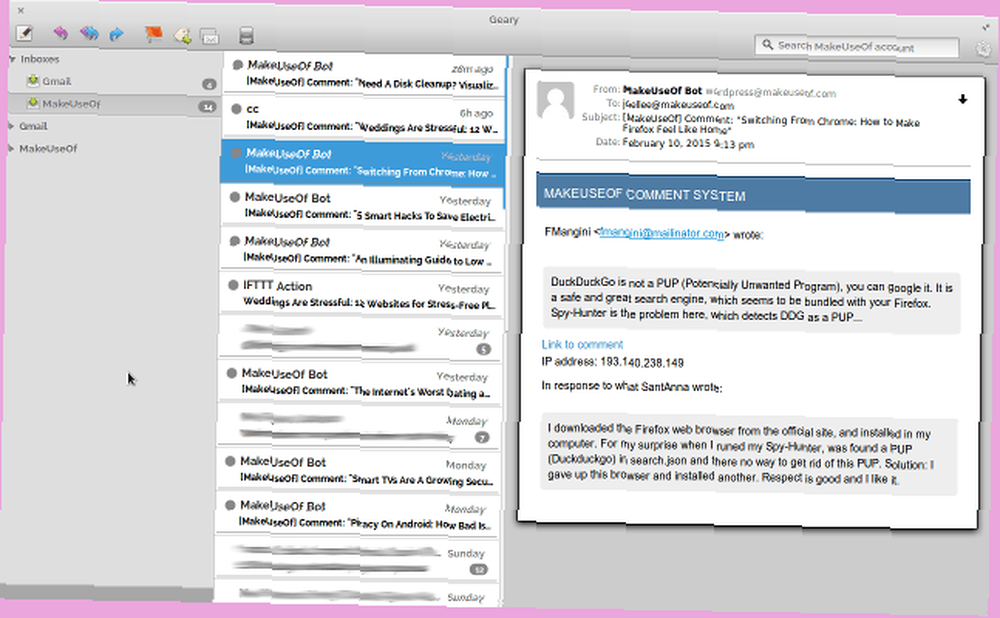Screen dimensions: 1000x618
Task: Open the label tag menu in toolbar
Action: tap(182, 36)
